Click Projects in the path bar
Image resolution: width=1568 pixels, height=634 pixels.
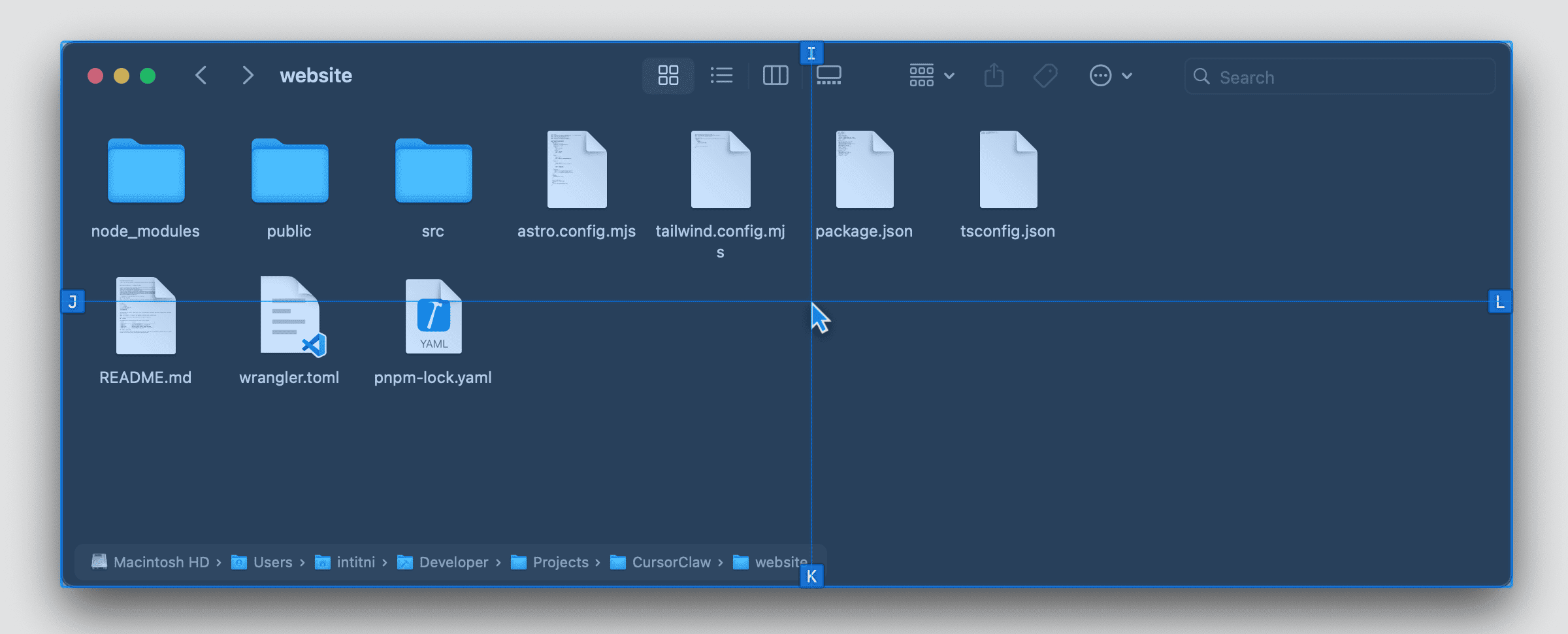coord(560,562)
